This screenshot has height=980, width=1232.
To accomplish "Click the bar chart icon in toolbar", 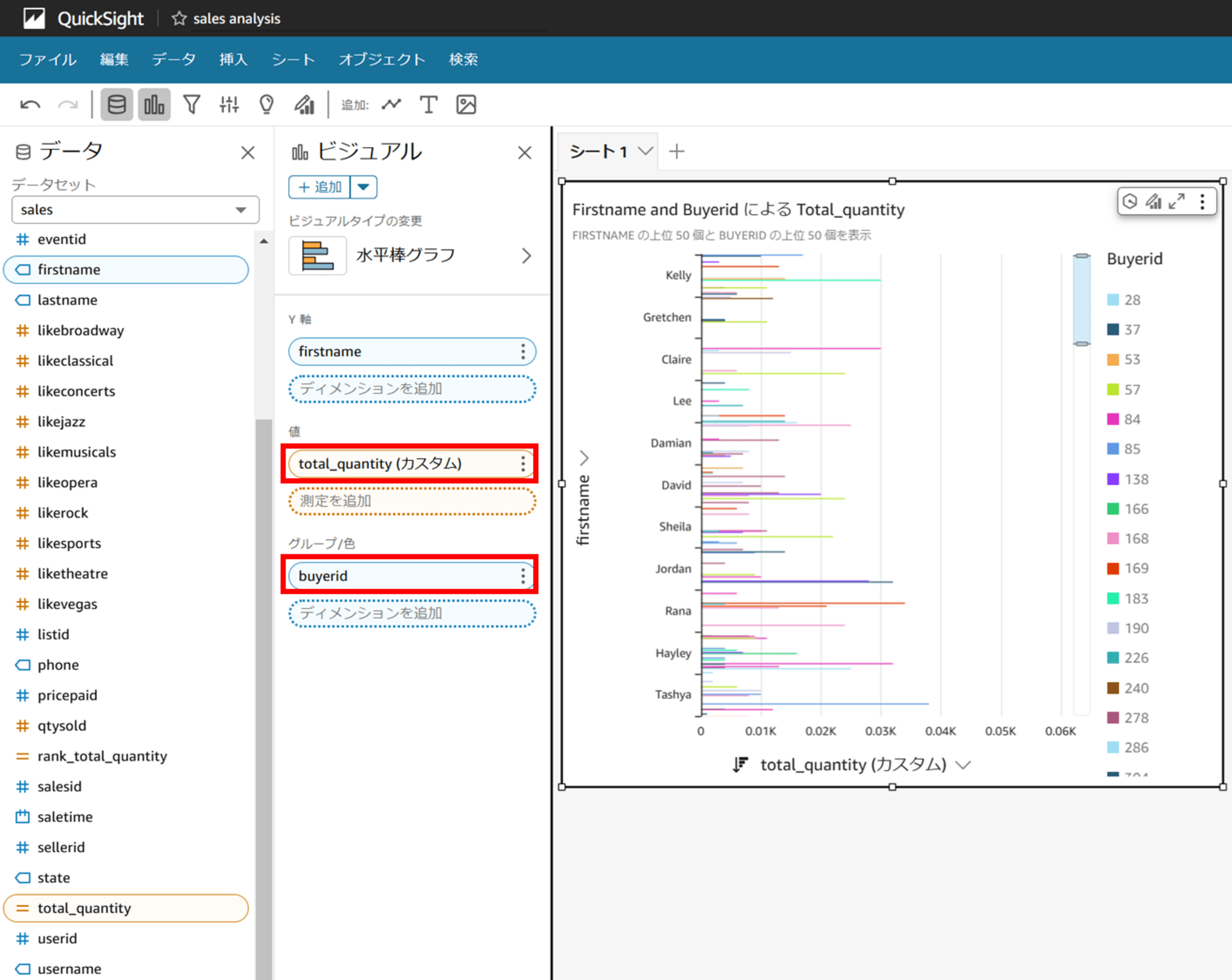I will click(x=155, y=105).
